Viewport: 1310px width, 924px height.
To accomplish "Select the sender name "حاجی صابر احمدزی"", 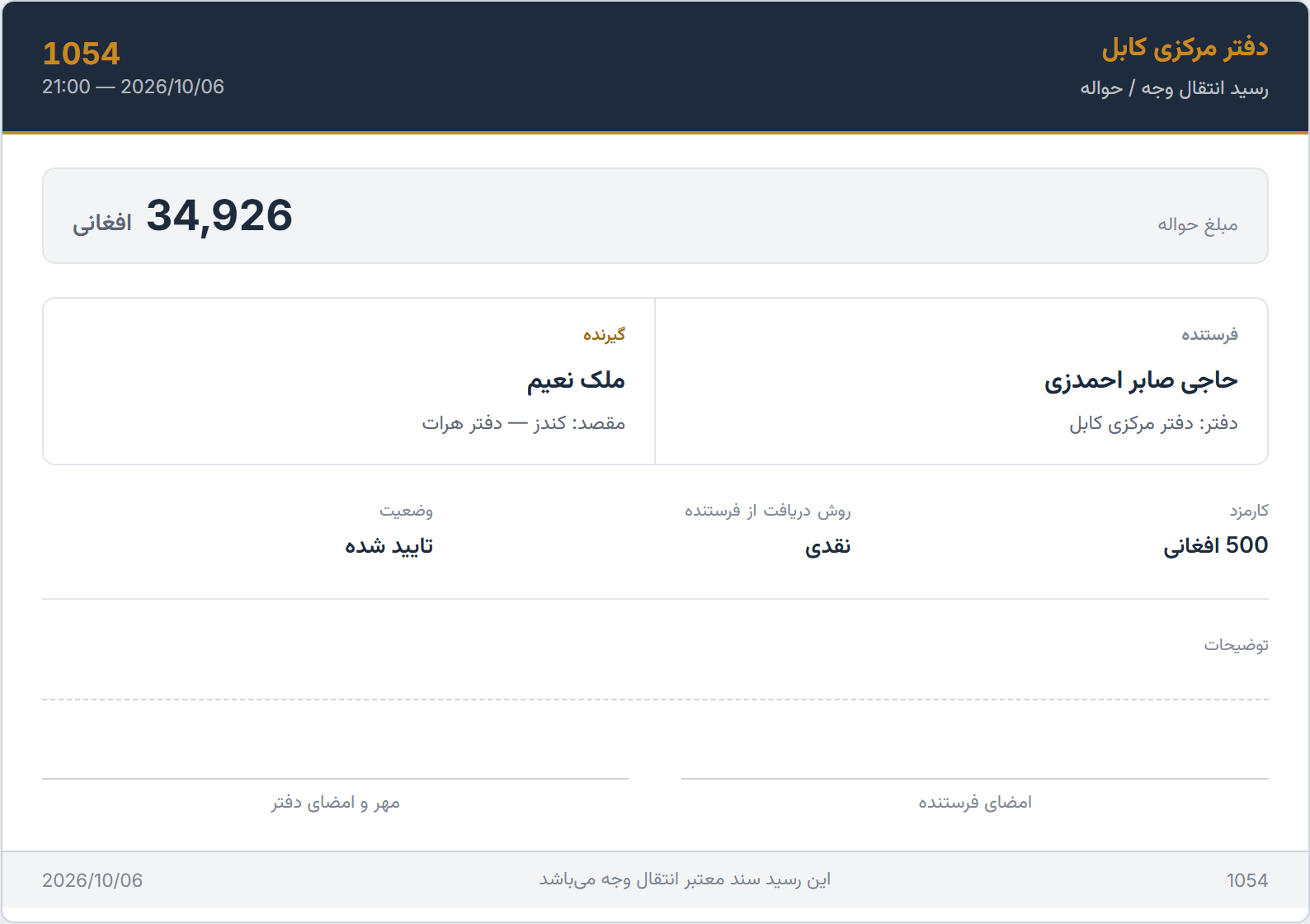I will (x=1141, y=380).
